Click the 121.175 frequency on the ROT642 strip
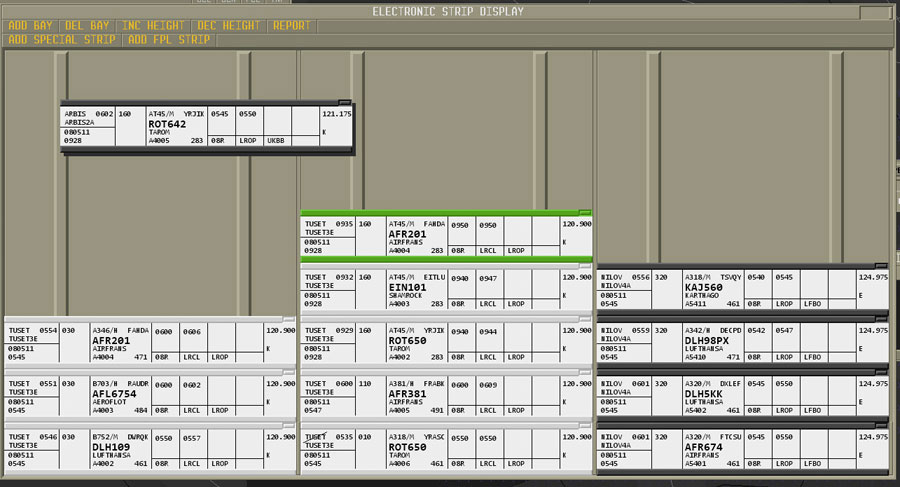The image size is (900, 487). (336, 114)
